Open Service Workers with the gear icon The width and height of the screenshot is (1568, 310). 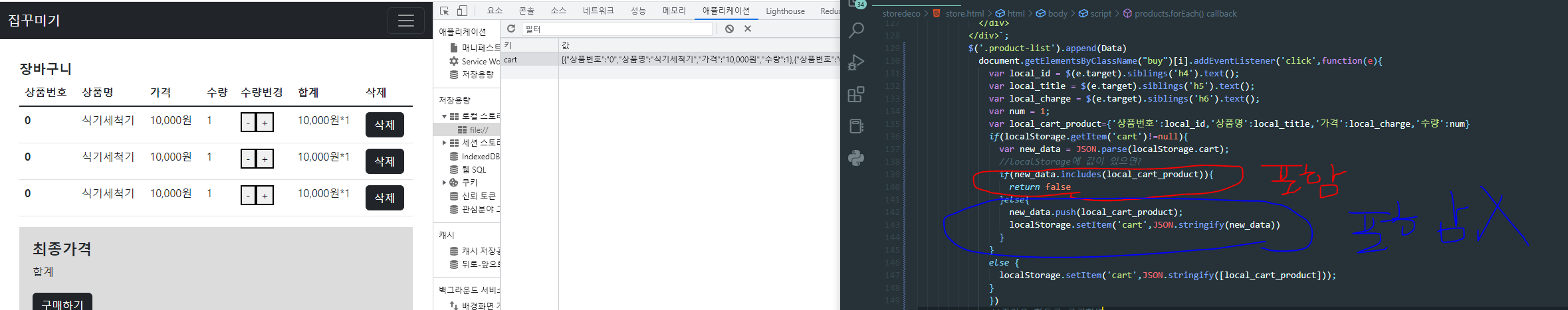coord(475,61)
